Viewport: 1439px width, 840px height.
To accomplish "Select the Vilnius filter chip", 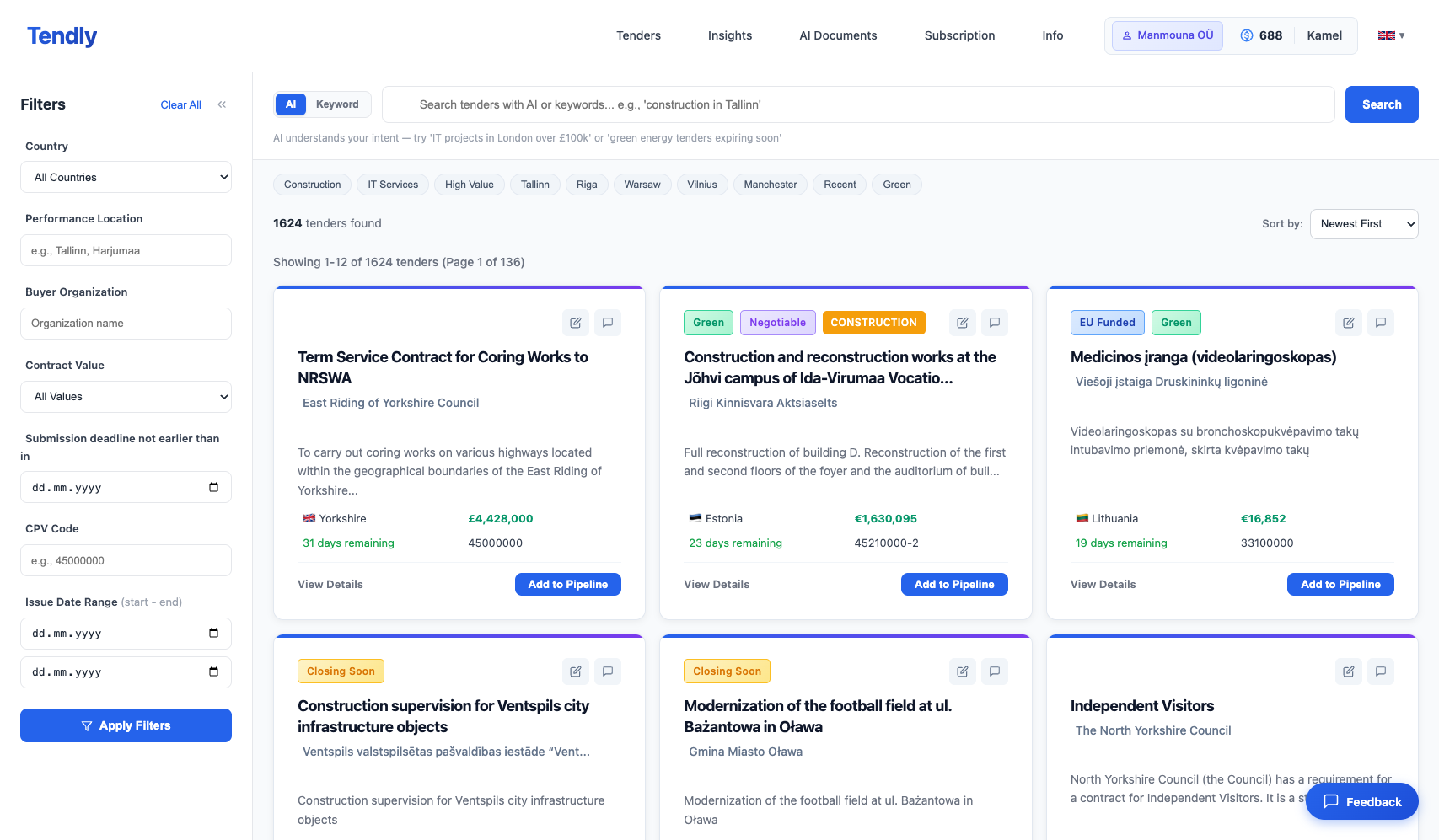I will pos(702,185).
